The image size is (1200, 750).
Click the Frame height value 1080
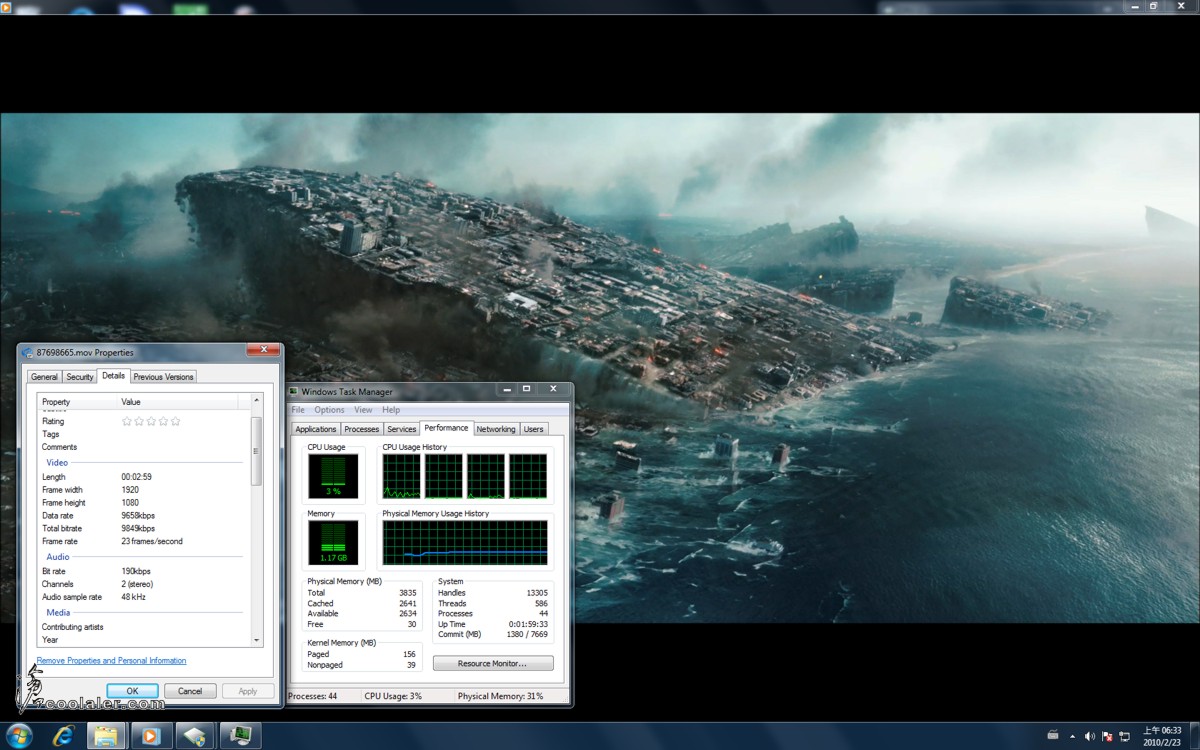(130, 503)
